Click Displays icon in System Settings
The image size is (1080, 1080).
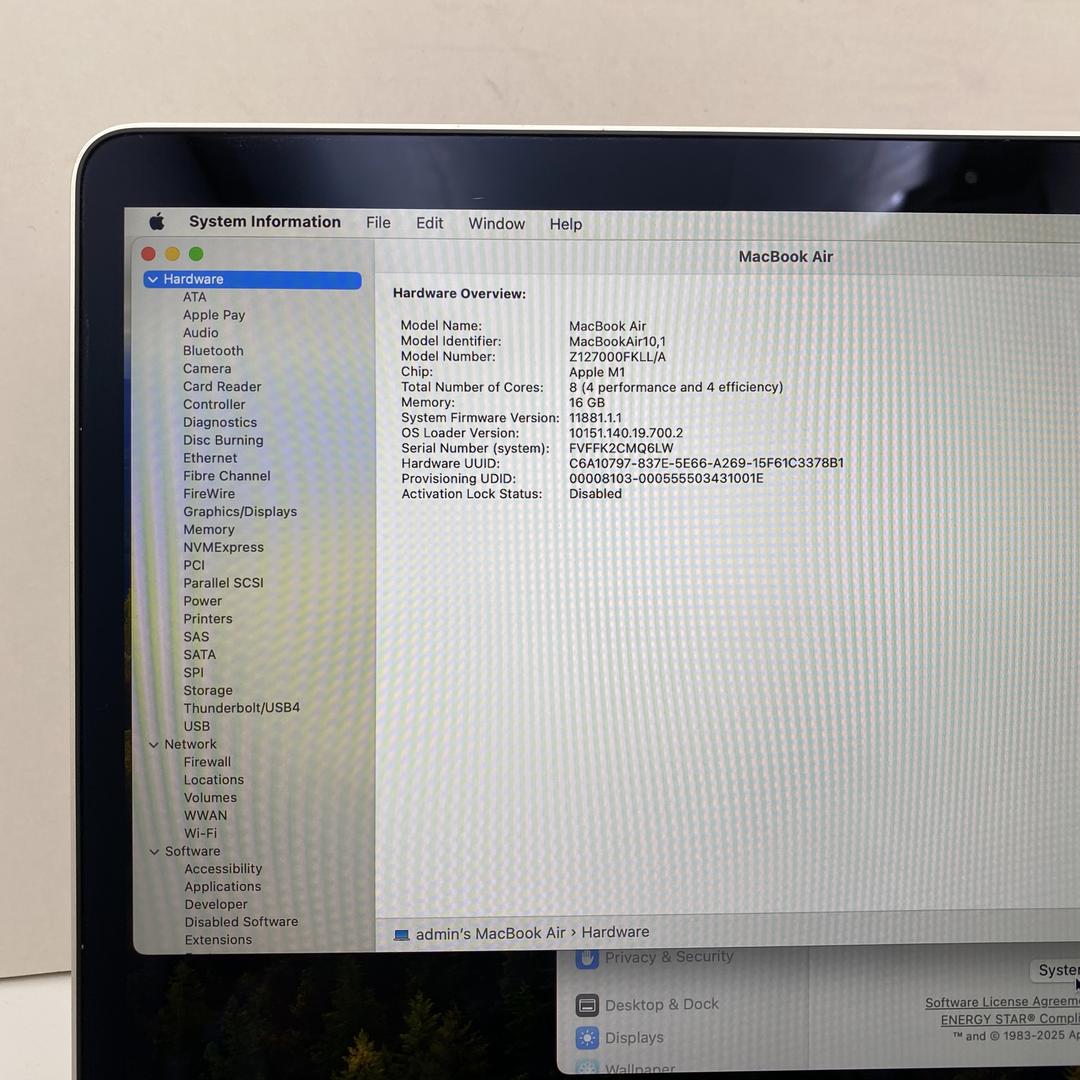coord(587,1038)
